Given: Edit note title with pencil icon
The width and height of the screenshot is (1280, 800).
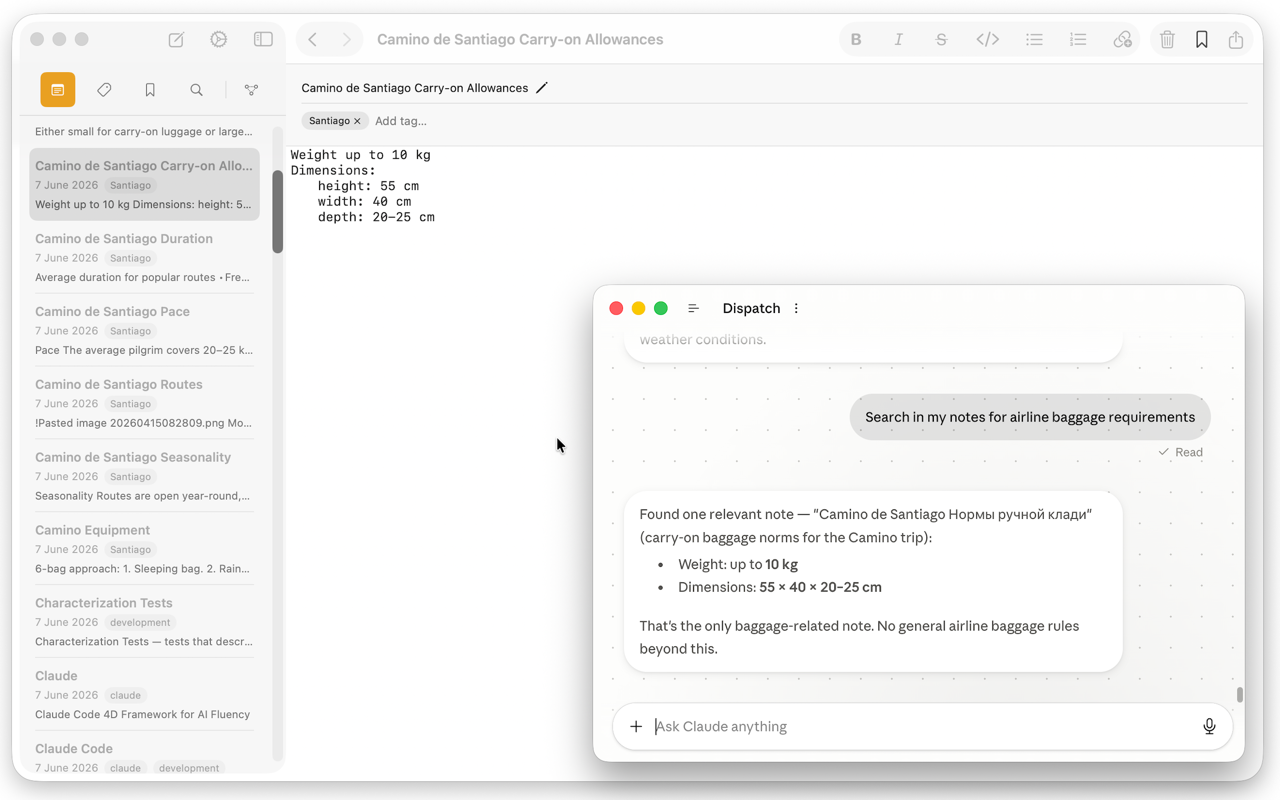Looking at the screenshot, I should coord(542,88).
